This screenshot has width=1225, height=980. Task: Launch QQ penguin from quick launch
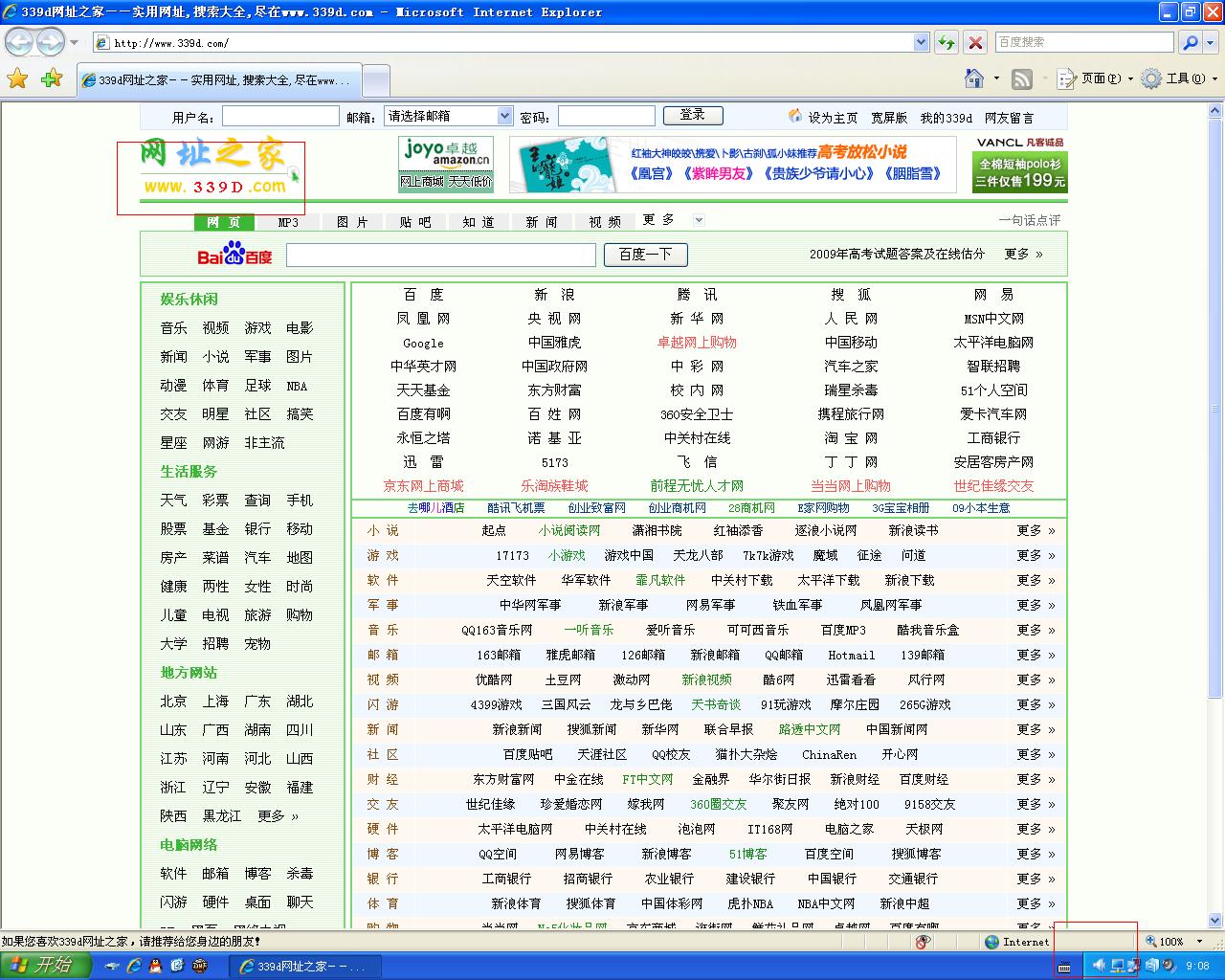[x=156, y=966]
